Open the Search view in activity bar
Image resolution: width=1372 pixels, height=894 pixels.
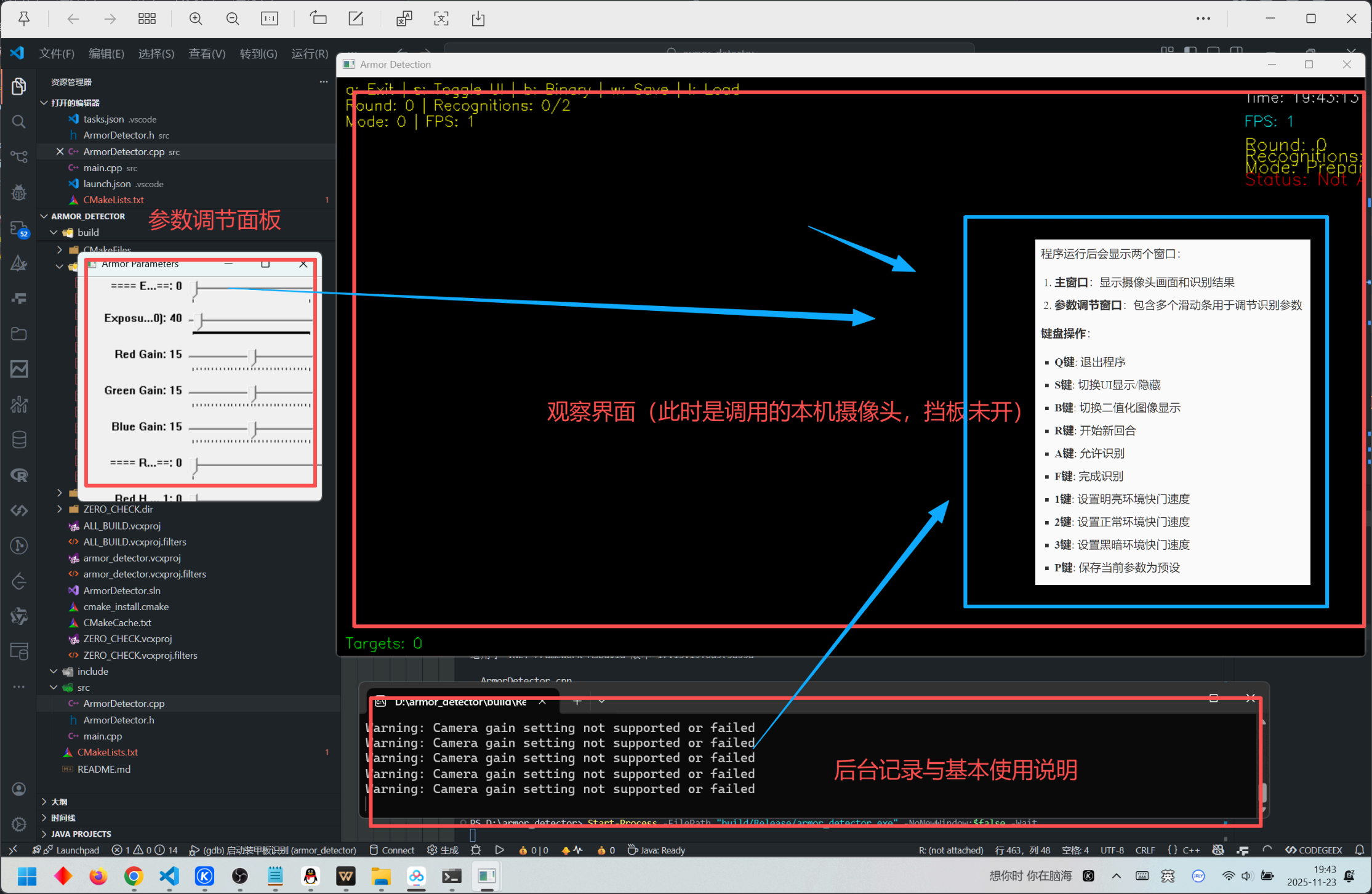19,121
